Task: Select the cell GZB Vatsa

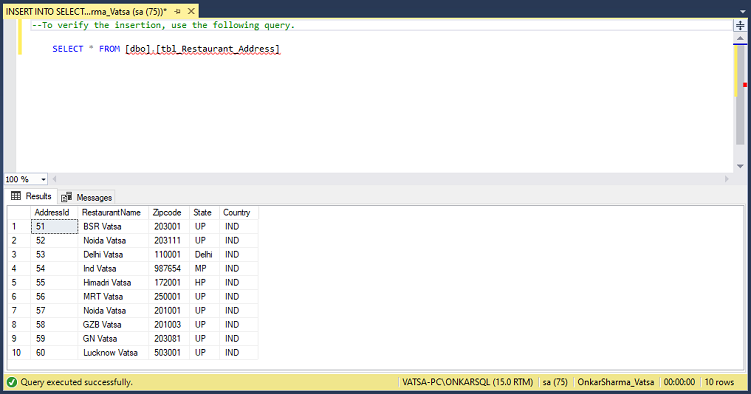Action: (x=113, y=325)
